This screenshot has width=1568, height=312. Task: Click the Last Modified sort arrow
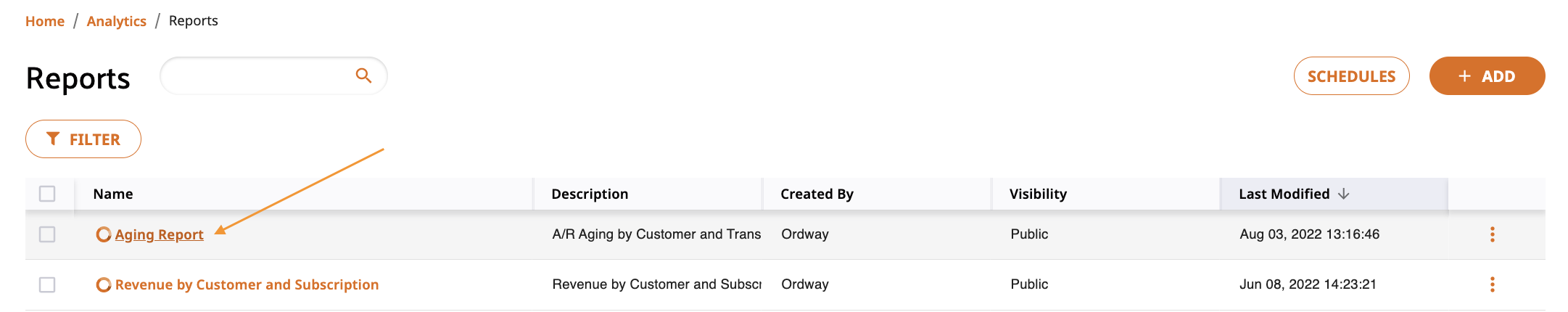coord(1343,194)
